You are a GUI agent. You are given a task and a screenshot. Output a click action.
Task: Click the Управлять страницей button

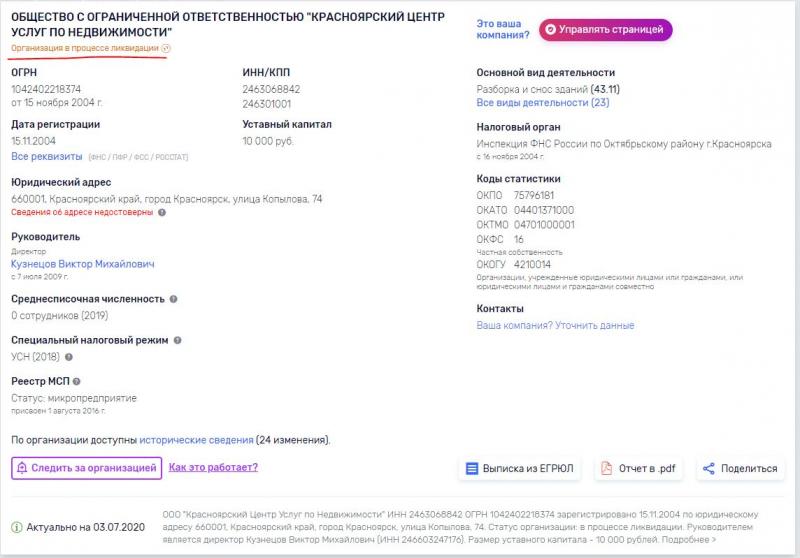click(x=606, y=30)
